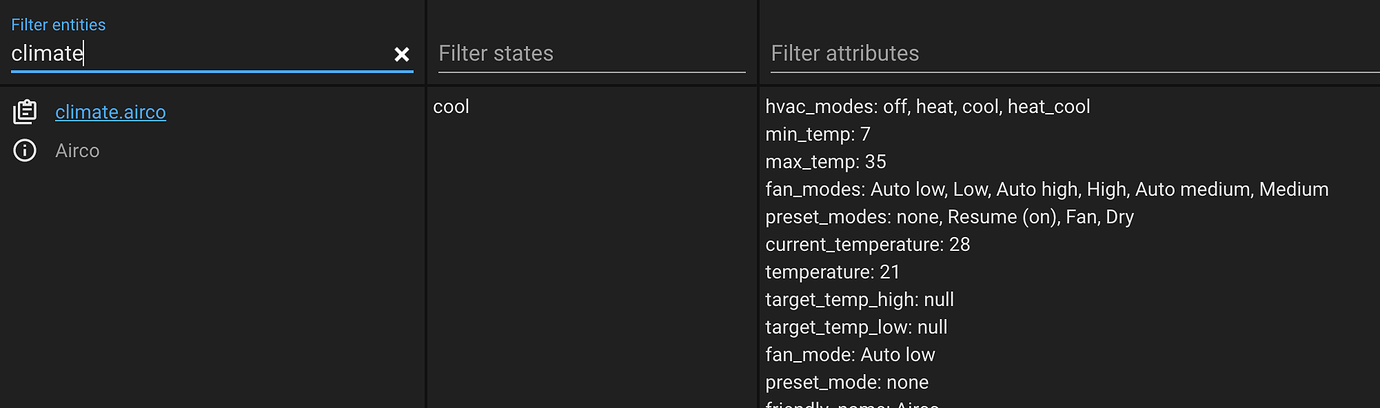Image resolution: width=1380 pixels, height=408 pixels.
Task: Copy the climate.airco entity ID with the clipboard icon
Action: 25,112
